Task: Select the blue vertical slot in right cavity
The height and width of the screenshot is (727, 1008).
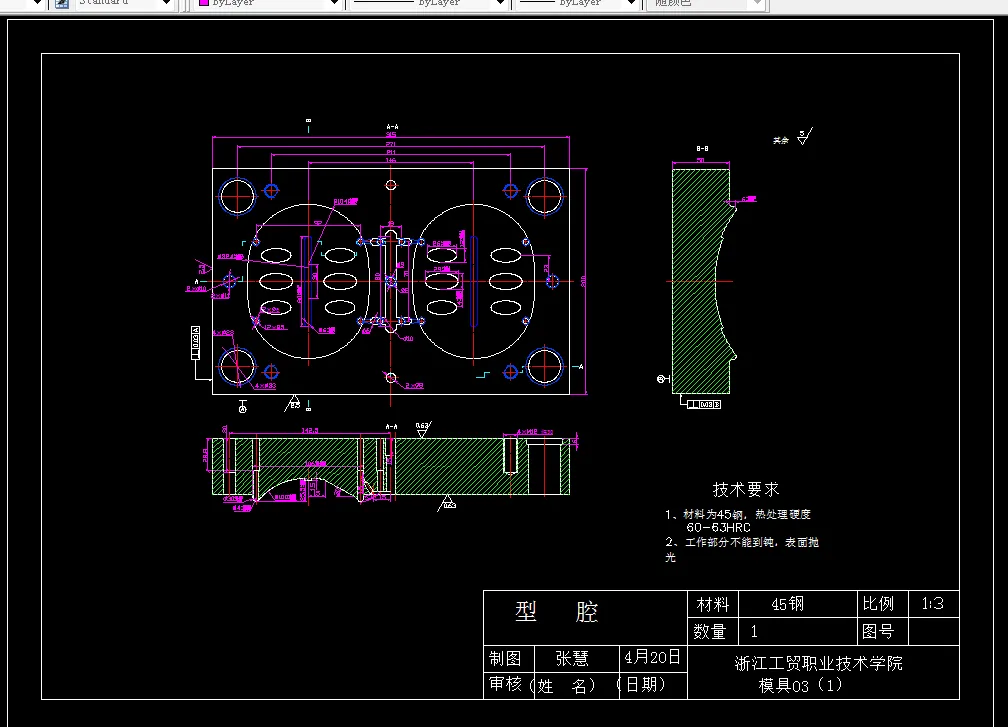Action: point(474,282)
